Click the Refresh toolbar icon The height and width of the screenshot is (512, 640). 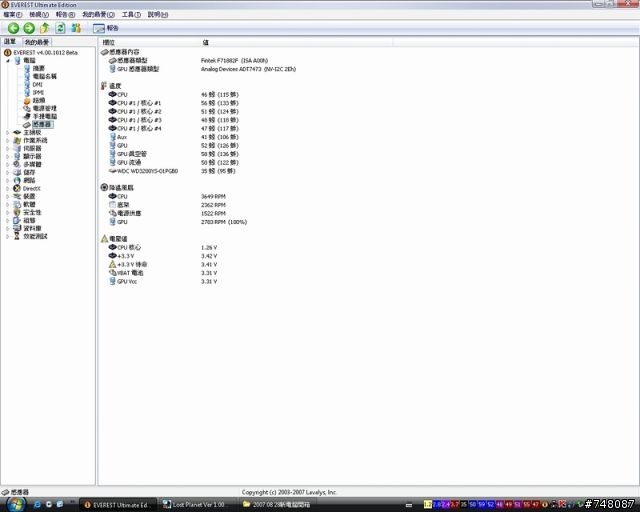point(60,28)
